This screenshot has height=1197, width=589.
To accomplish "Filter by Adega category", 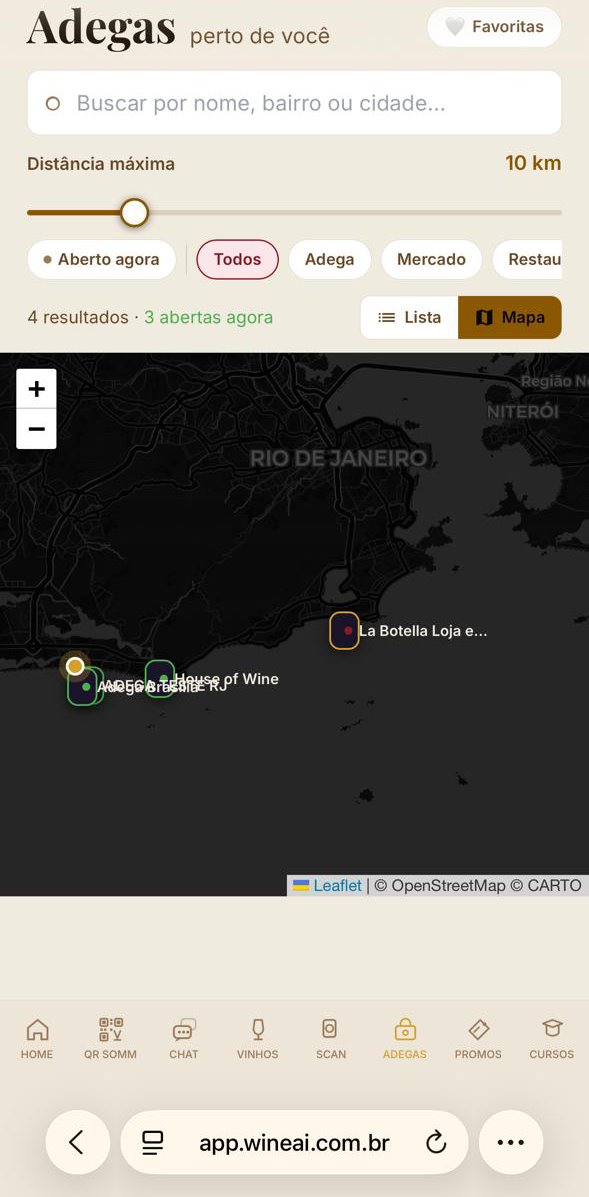I will (330, 260).
